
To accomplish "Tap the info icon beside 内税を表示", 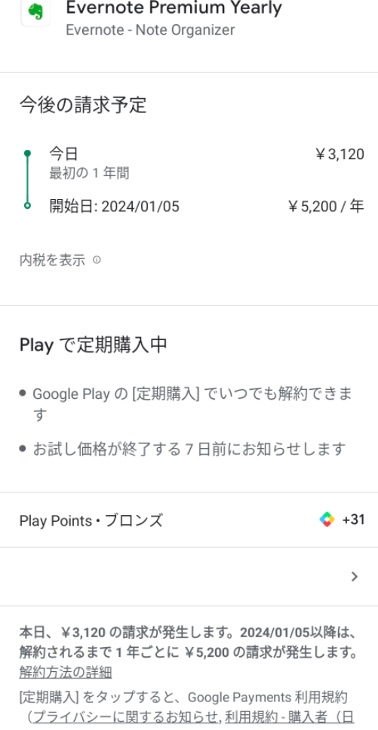I will (x=96, y=260).
